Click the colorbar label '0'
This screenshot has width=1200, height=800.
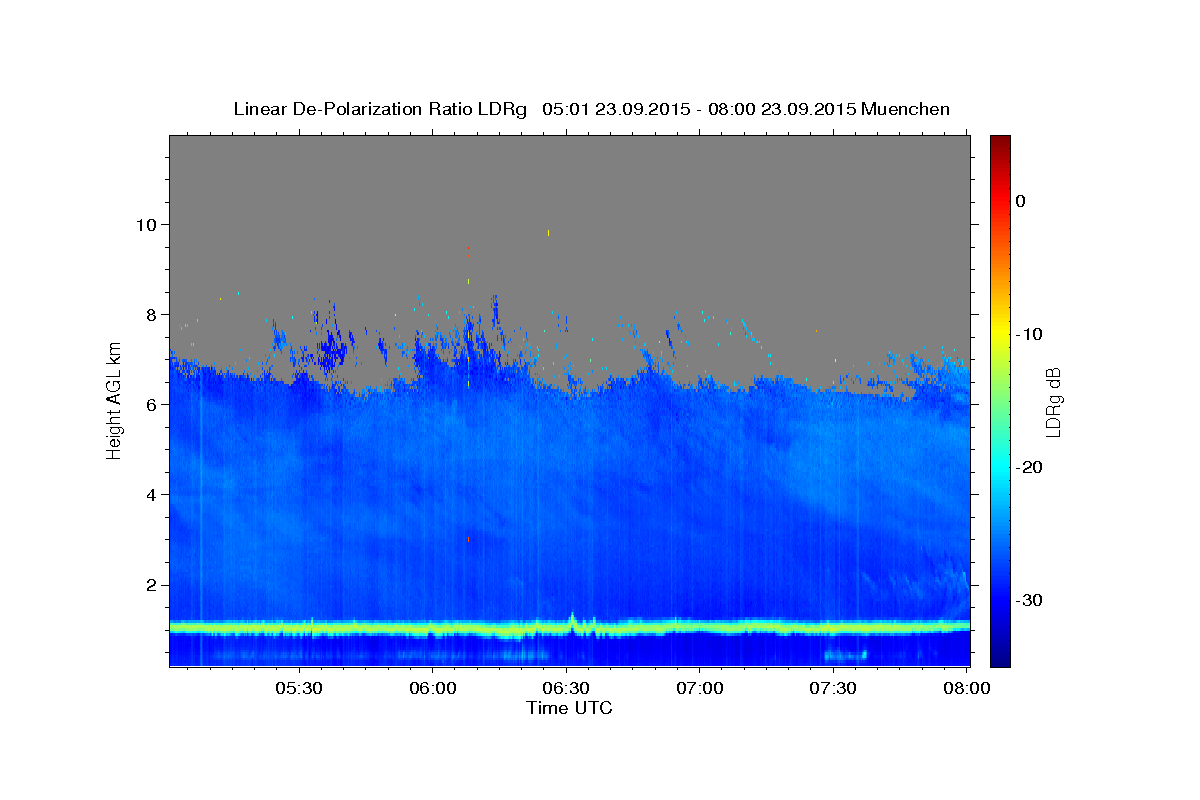1020,201
